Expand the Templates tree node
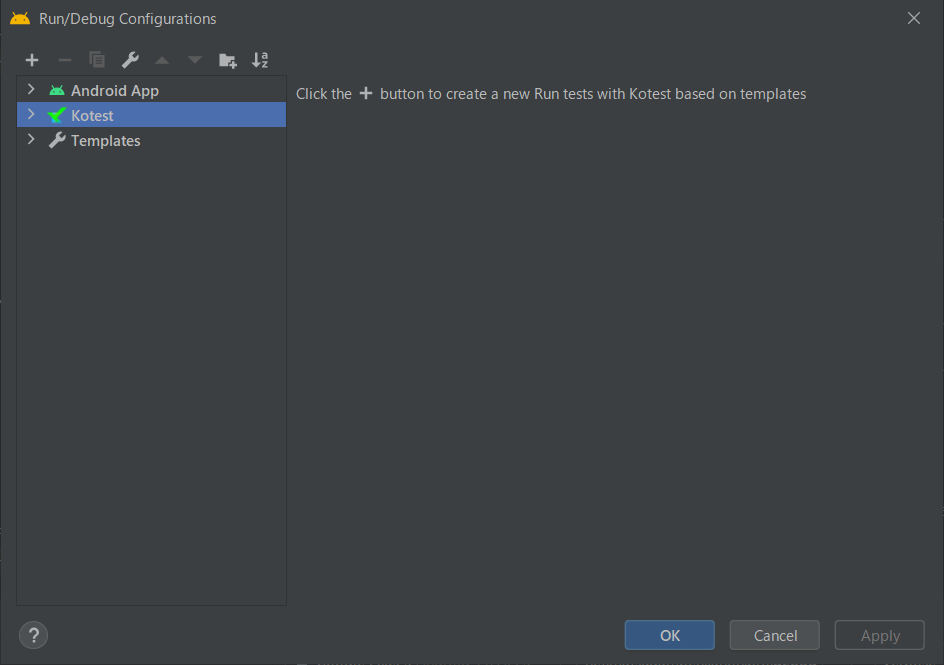944x665 pixels. 31,140
